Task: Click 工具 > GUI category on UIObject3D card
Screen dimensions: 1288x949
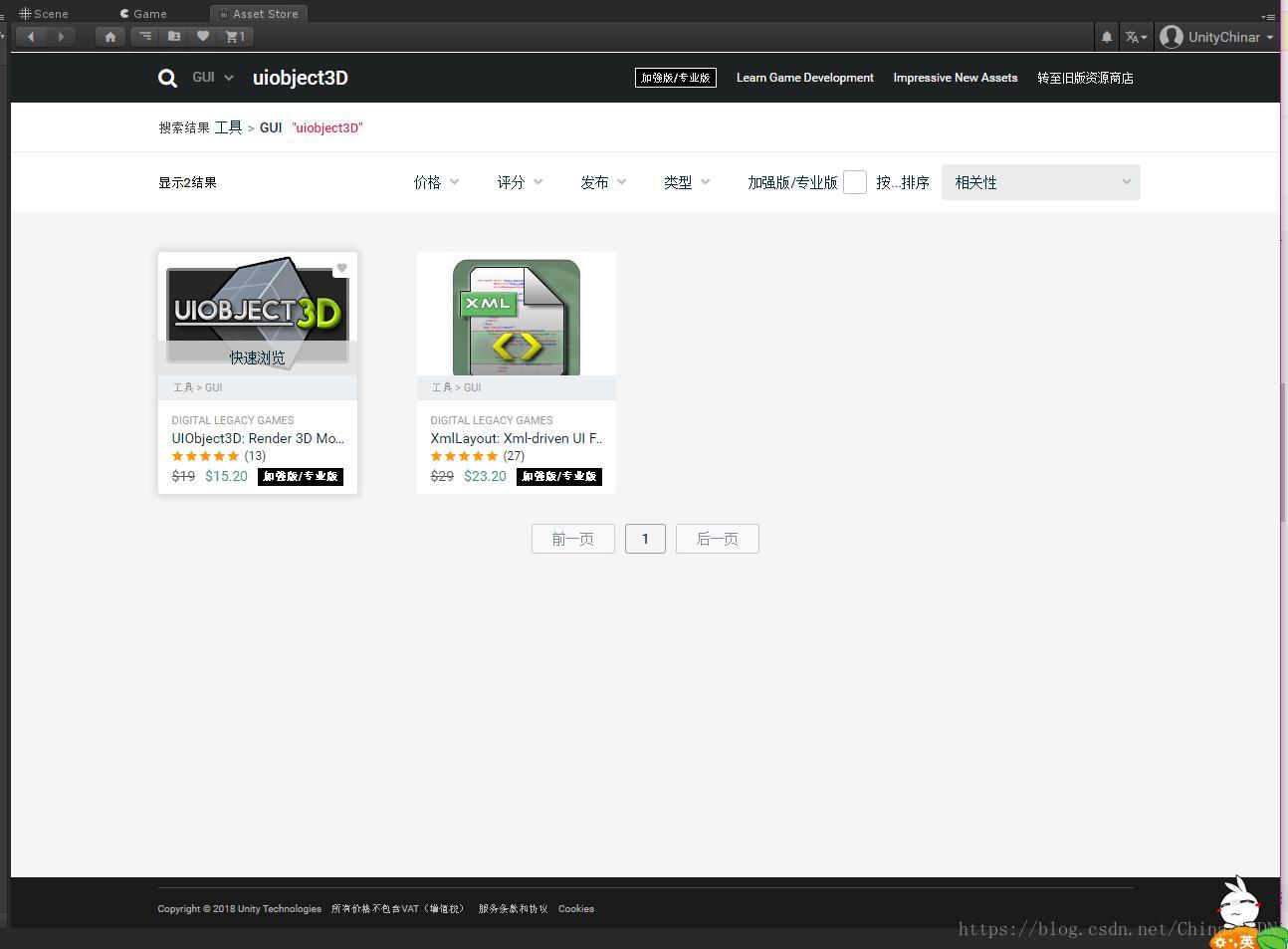Action: [198, 387]
